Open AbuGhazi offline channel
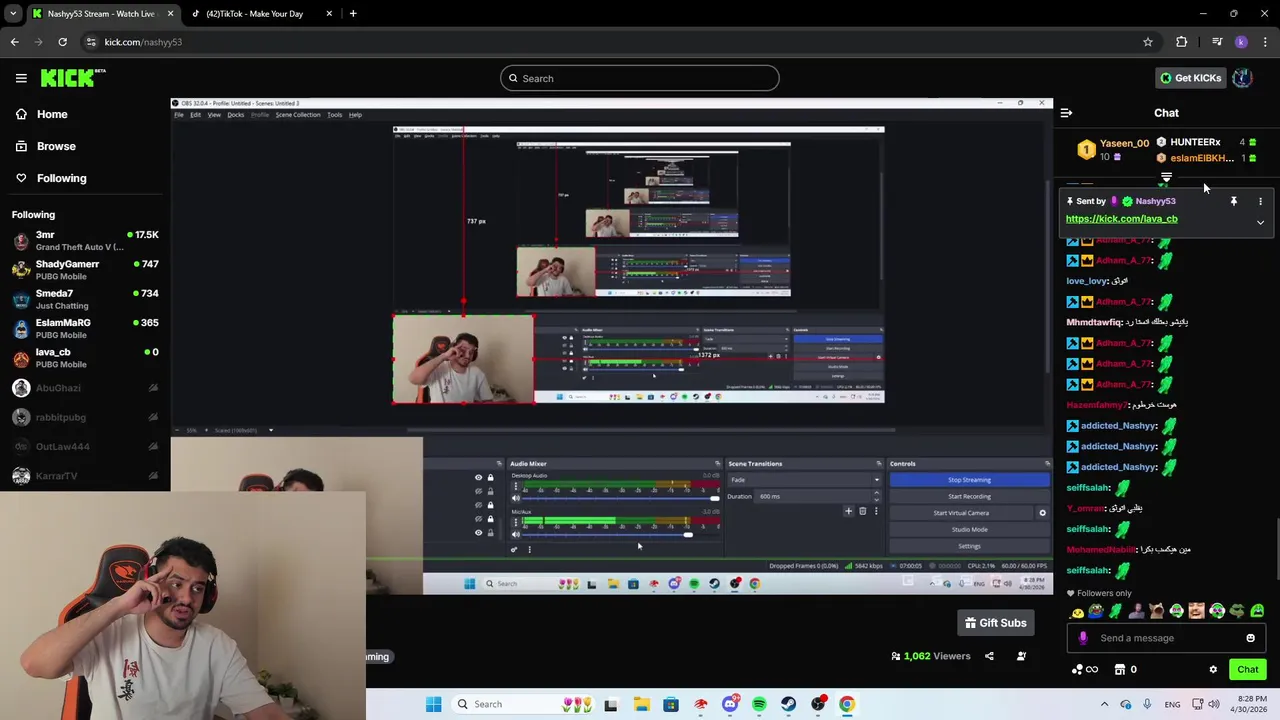Screen dimensions: 1280x720 click(85, 388)
